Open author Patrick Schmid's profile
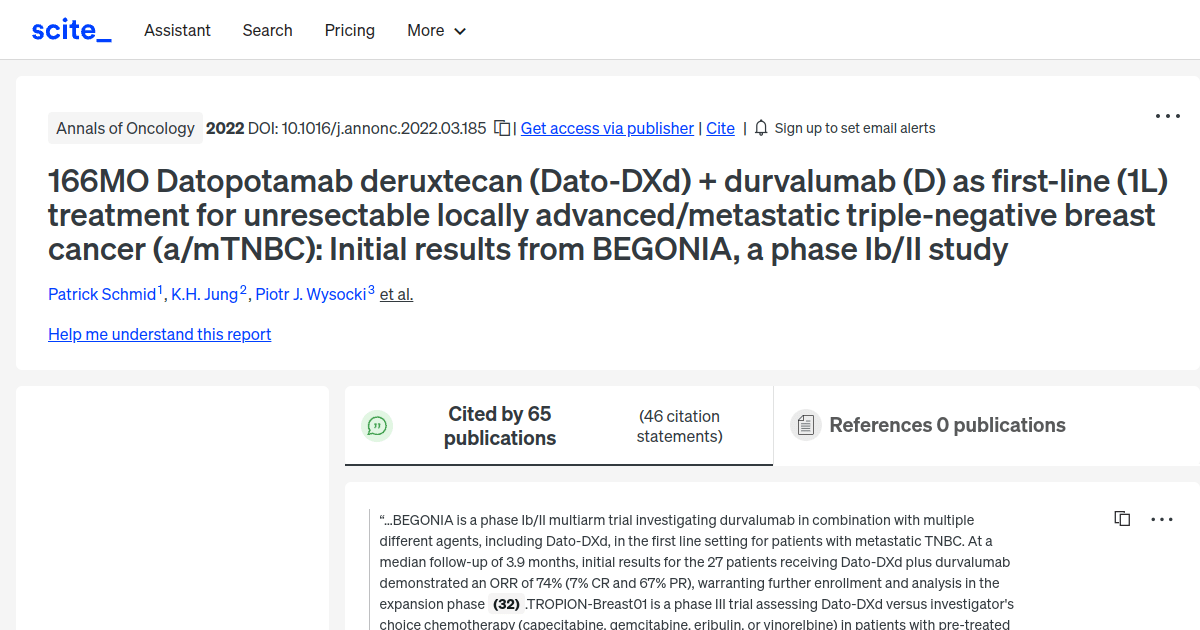 pyautogui.click(x=102, y=294)
